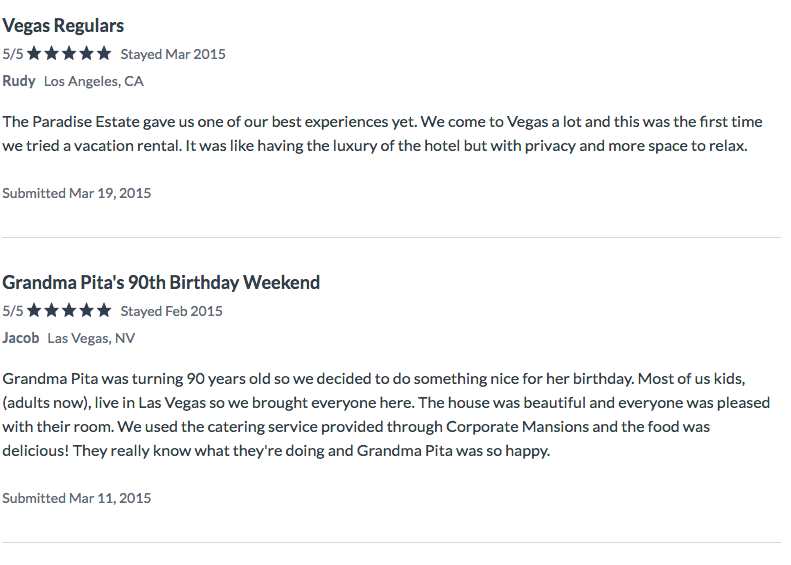
Task: Click the first star of Rudy's rating
Action: point(34,53)
